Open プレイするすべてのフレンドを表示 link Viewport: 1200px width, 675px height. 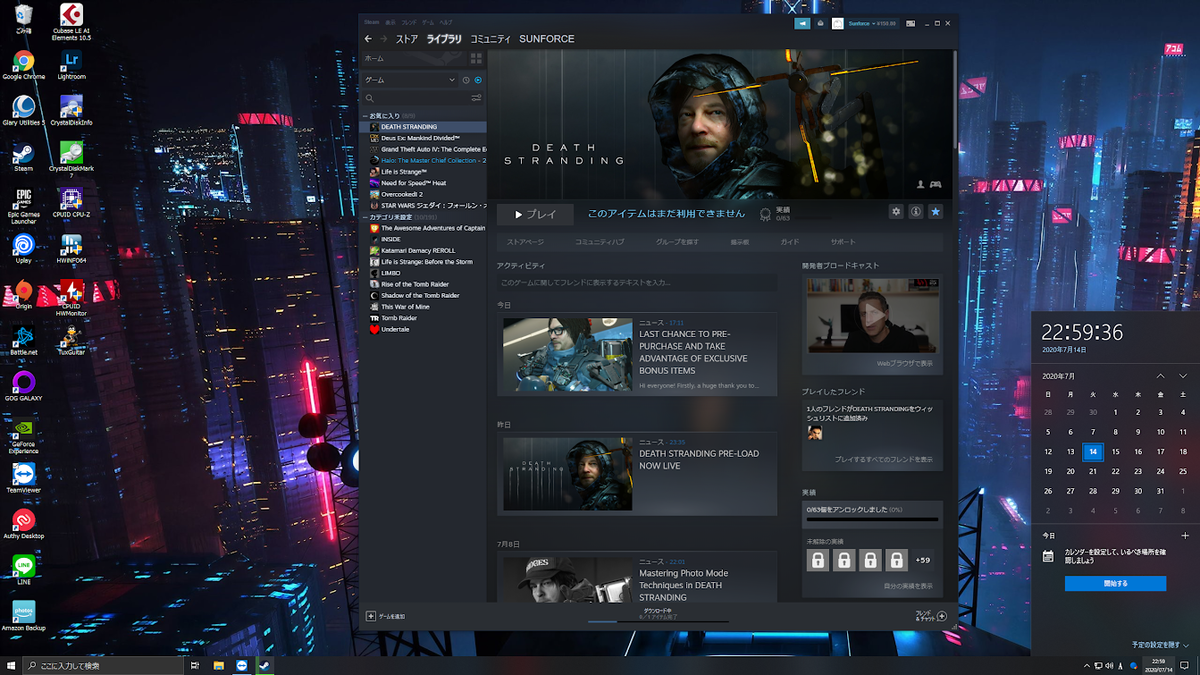point(883,460)
